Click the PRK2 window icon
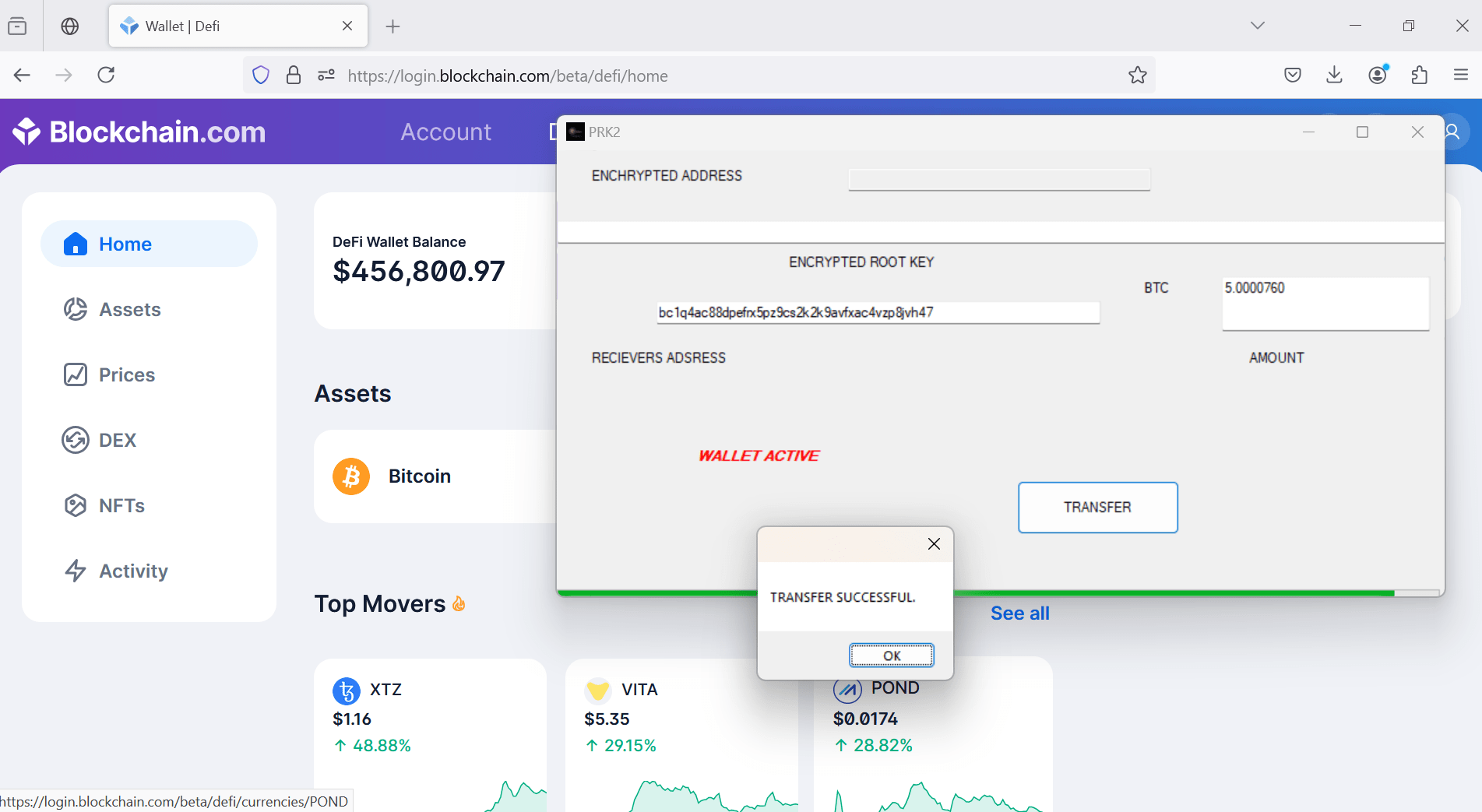The height and width of the screenshot is (812, 1482). pyautogui.click(x=576, y=132)
